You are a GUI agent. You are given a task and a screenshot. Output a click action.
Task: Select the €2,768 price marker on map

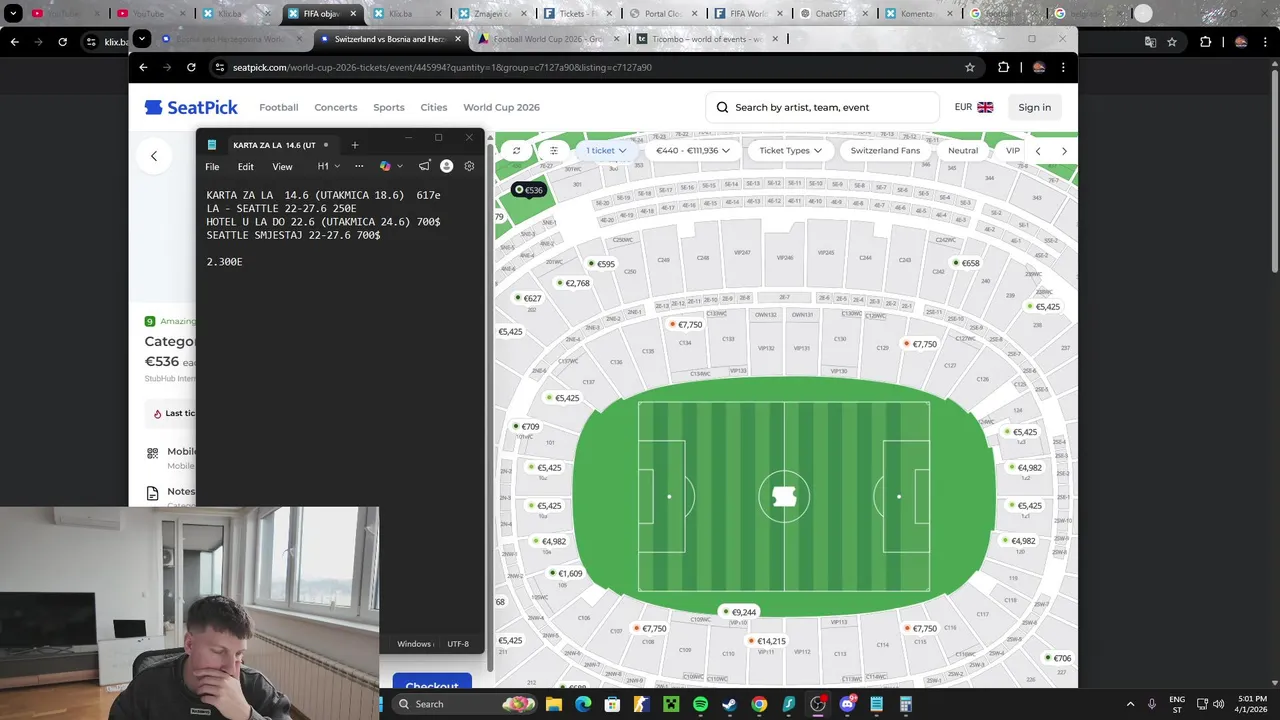point(573,283)
